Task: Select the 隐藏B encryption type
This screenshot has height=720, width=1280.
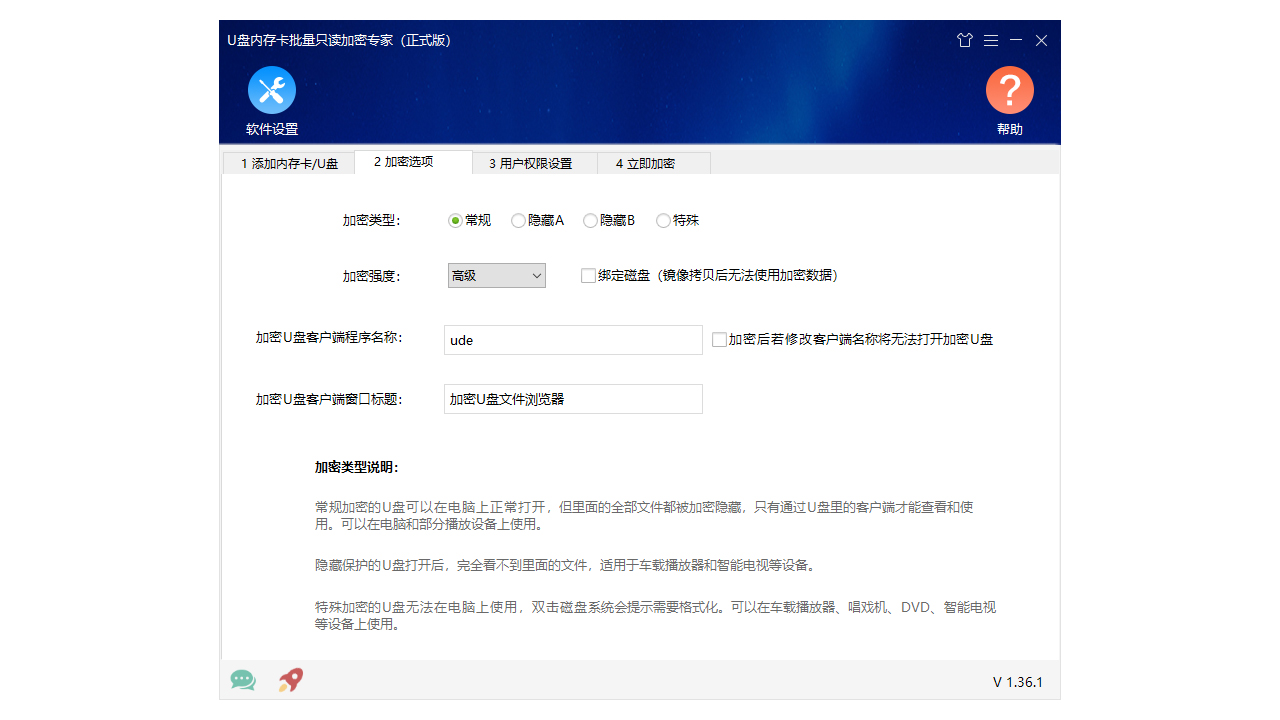Action: pos(590,220)
